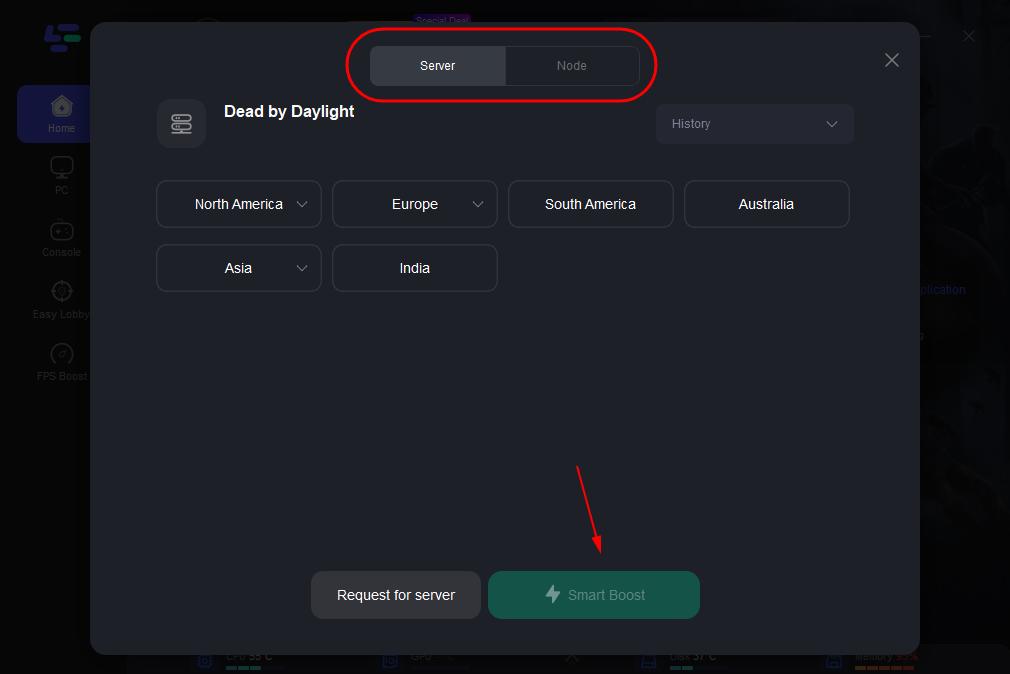Click the Smart Boost button

point(594,595)
